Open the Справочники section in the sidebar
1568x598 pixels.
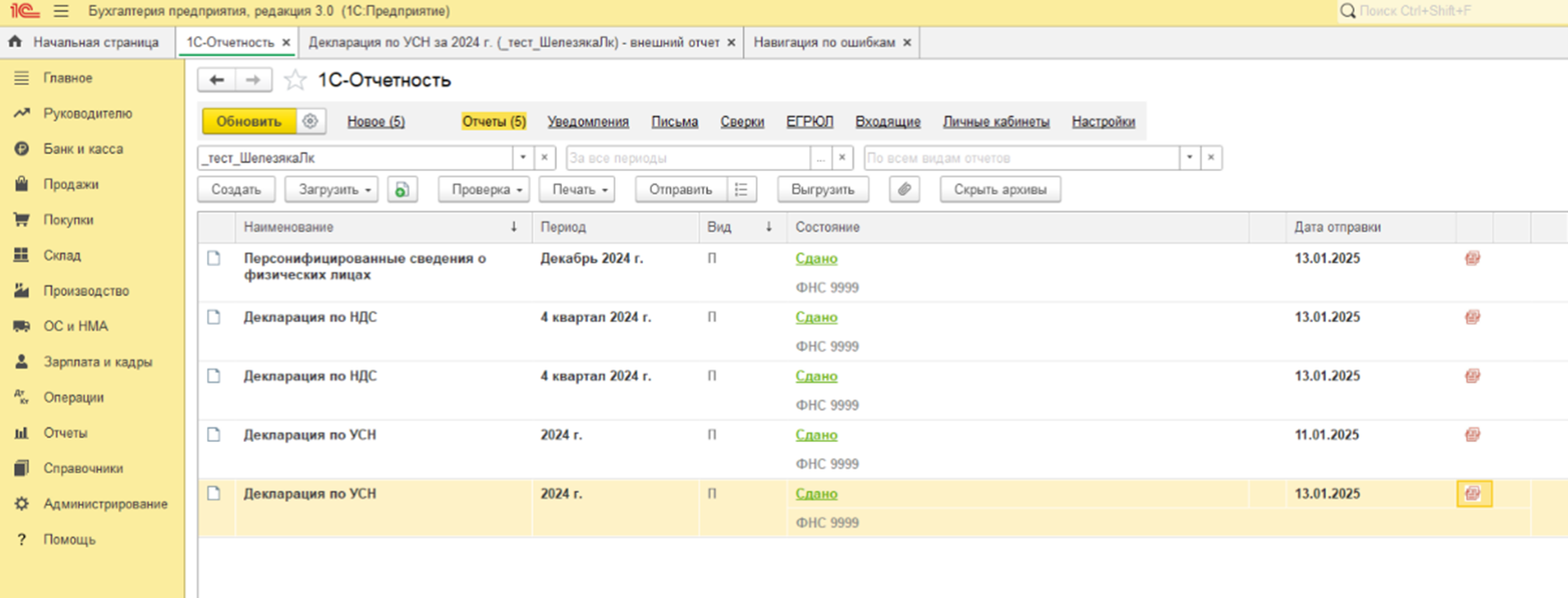point(83,469)
